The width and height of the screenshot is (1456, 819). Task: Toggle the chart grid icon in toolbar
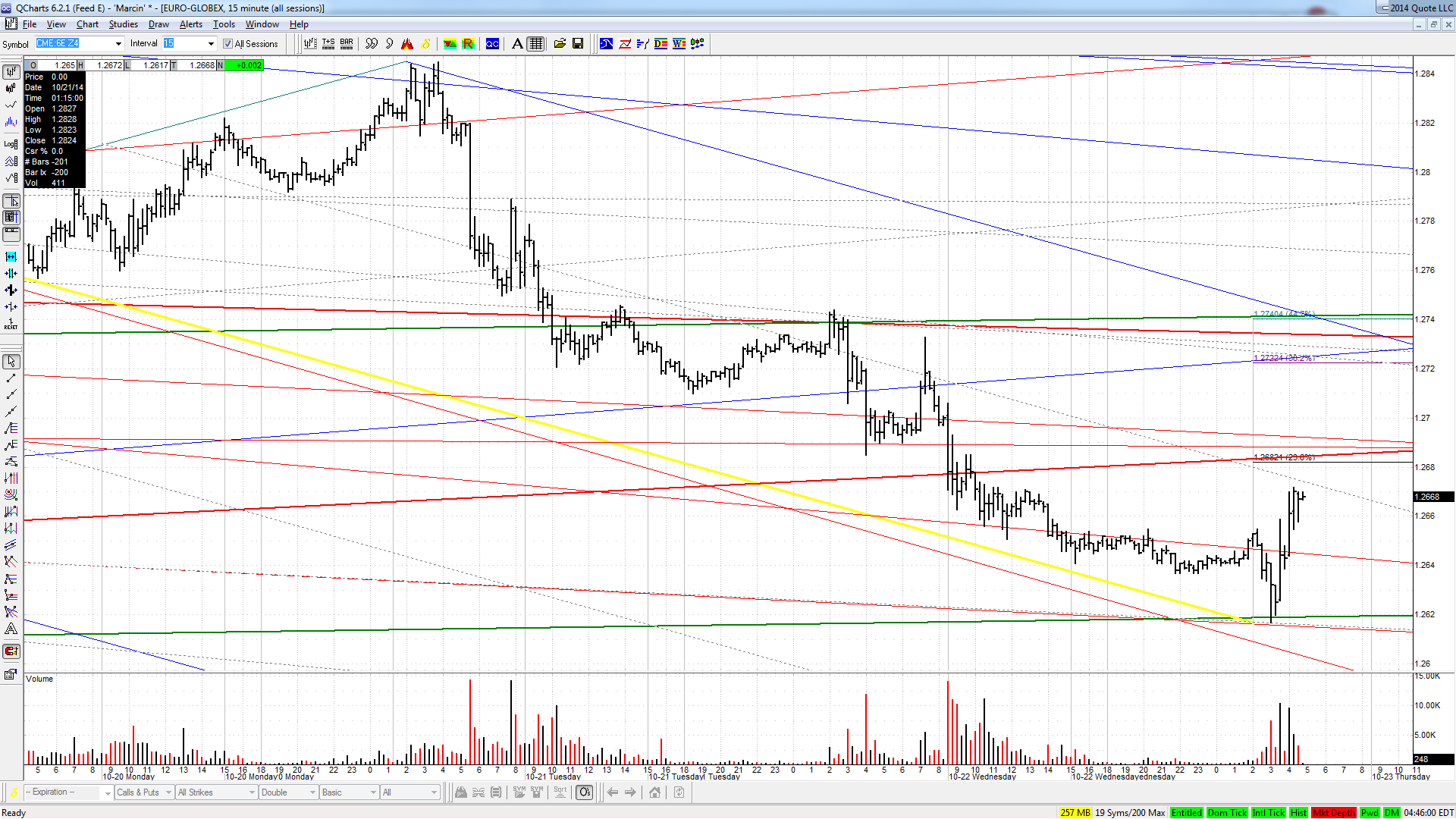tap(536, 44)
